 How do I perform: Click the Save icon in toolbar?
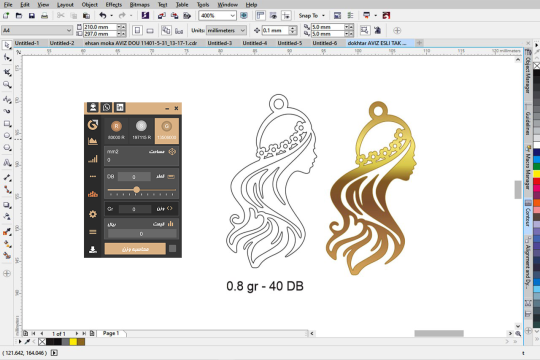32,16
